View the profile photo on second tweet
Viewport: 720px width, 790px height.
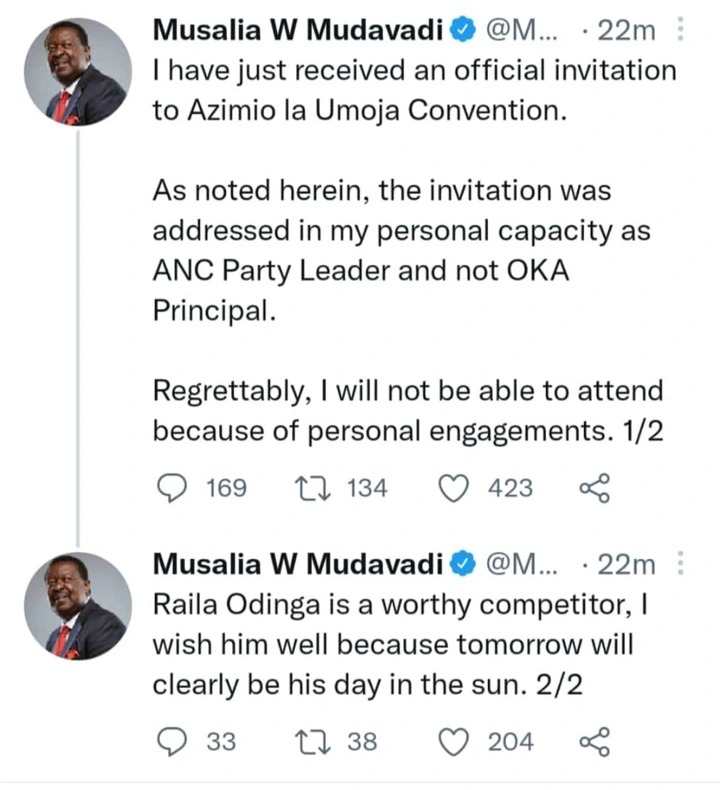click(x=78, y=606)
